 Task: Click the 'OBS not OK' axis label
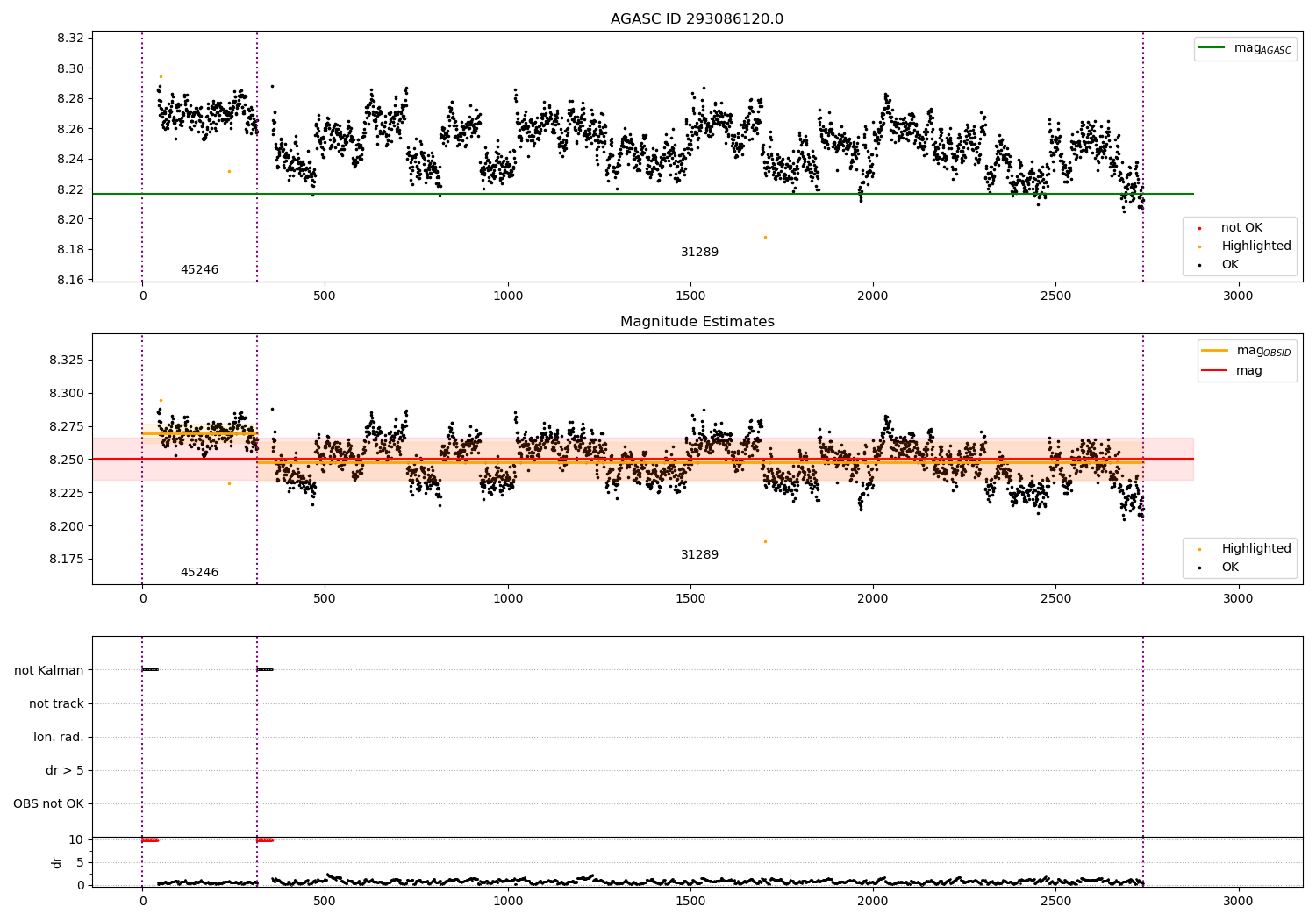tap(48, 804)
